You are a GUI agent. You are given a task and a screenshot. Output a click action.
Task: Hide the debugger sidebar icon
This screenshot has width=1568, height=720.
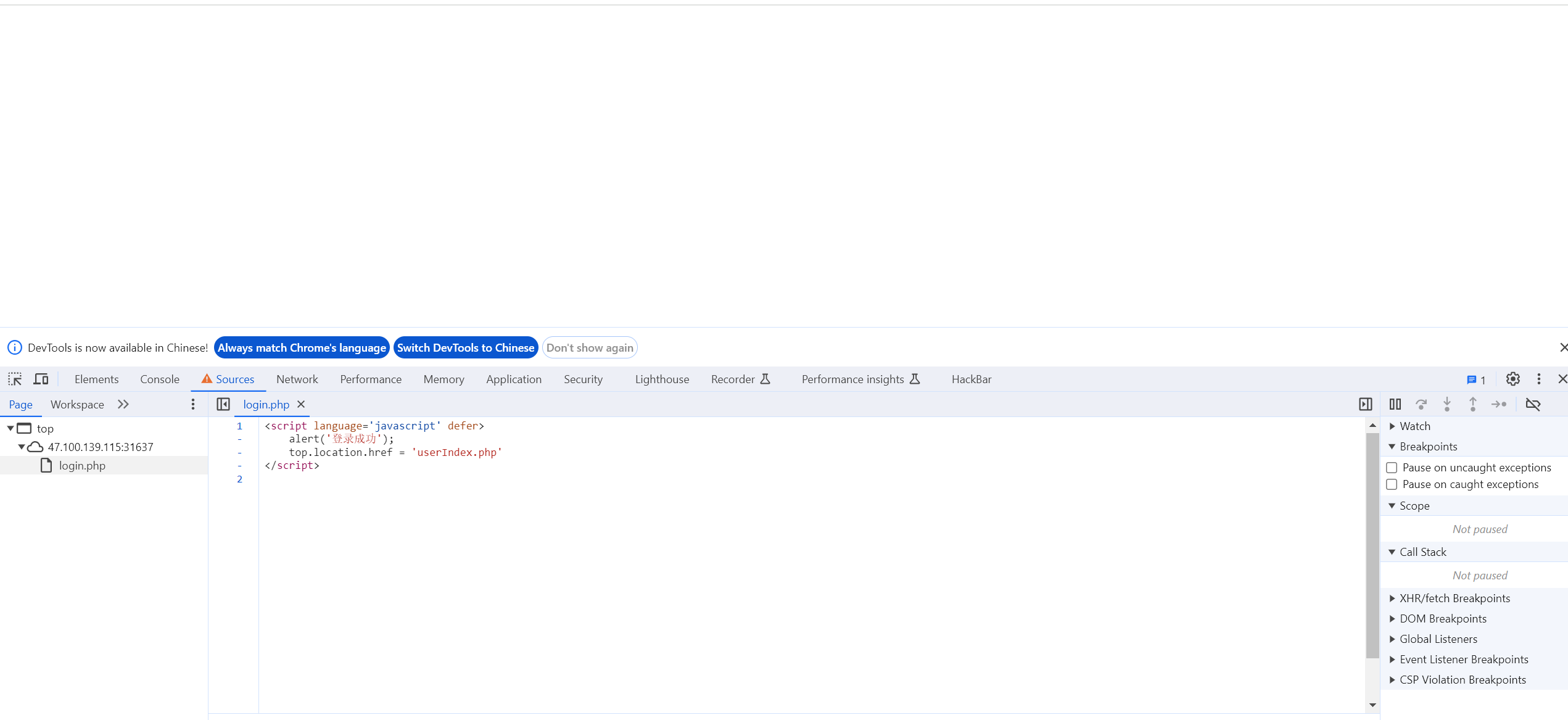(1366, 404)
